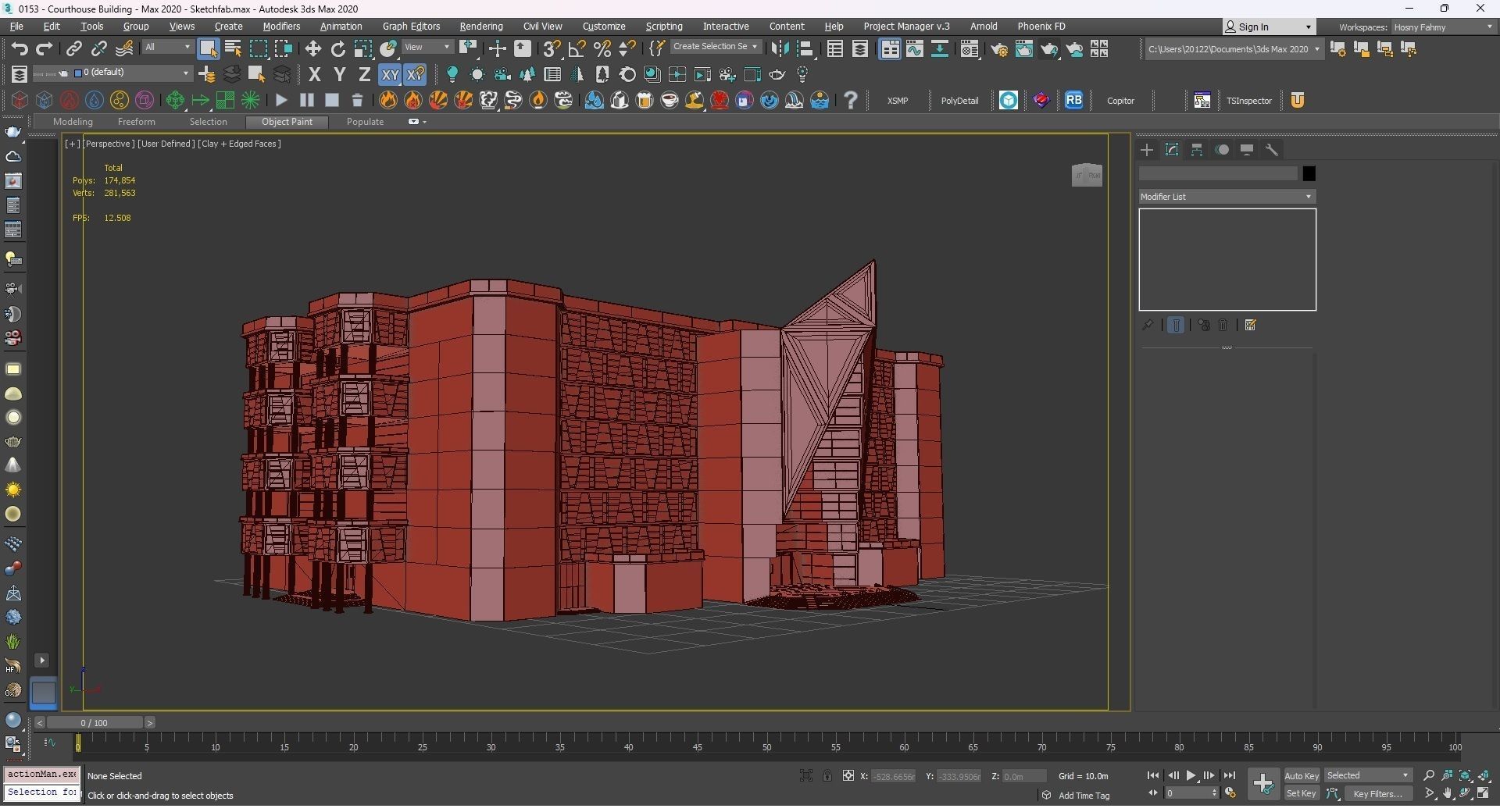This screenshot has height=812, width=1500.
Task: Click the XSMP button
Action: click(898, 101)
